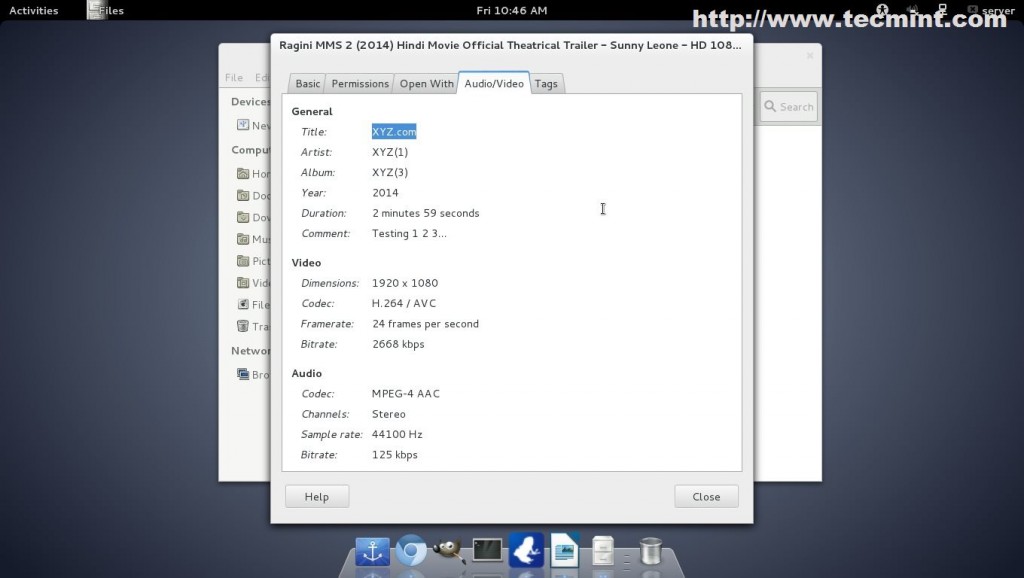Open the clock showing Fri 10:46 AM

[x=511, y=11]
